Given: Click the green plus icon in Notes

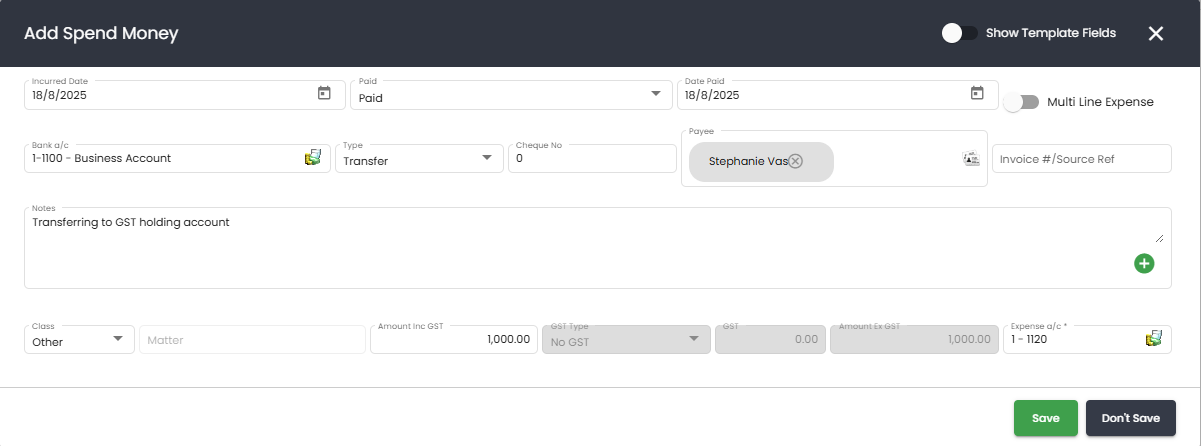Looking at the screenshot, I should click(1144, 264).
